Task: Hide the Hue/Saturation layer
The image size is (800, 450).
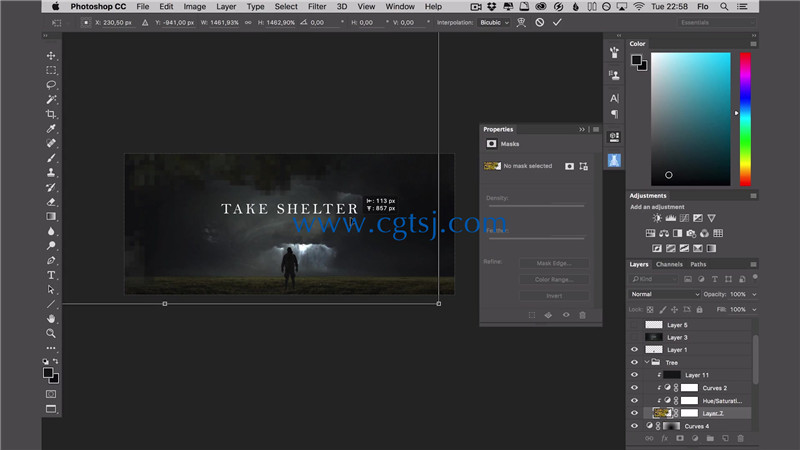Action: (x=634, y=401)
